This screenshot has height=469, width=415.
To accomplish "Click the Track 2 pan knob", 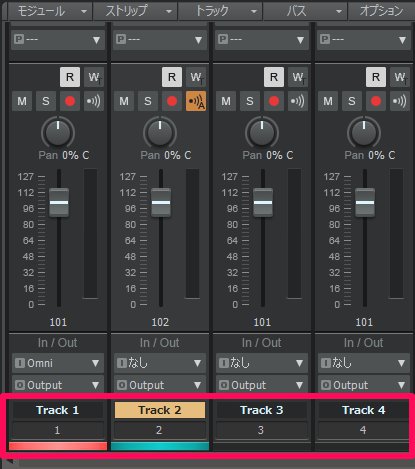I will point(160,132).
